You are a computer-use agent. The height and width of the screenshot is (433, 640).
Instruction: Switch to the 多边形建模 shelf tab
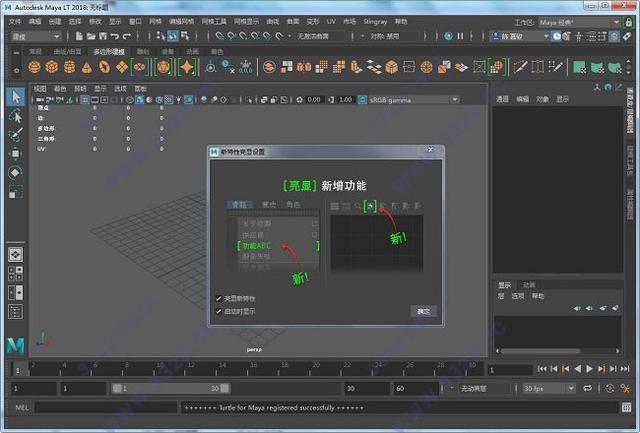109,50
